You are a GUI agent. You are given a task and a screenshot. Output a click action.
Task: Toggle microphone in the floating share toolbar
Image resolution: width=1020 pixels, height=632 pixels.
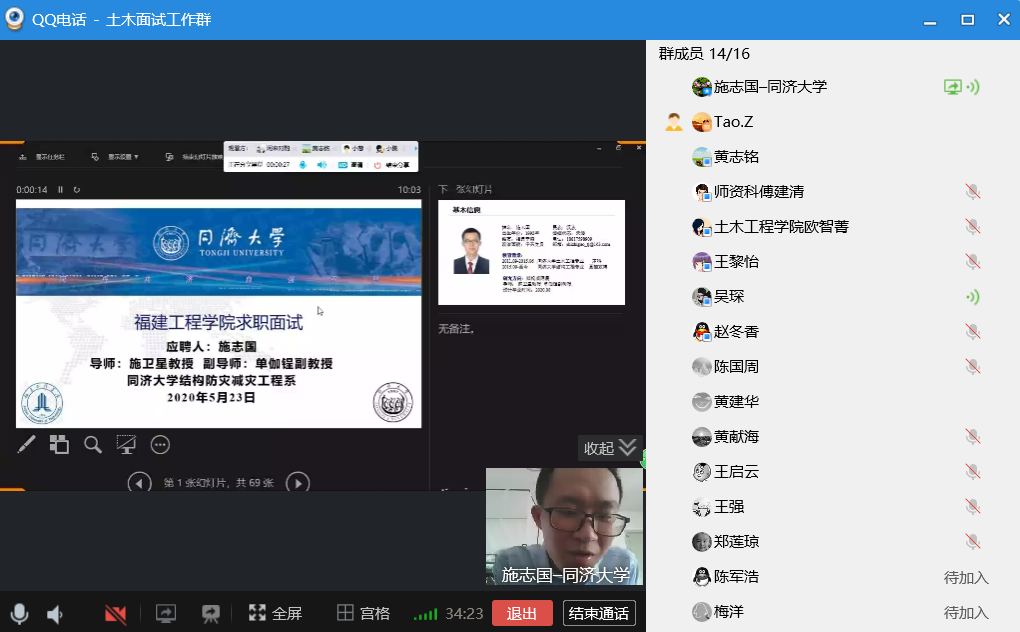[302, 165]
